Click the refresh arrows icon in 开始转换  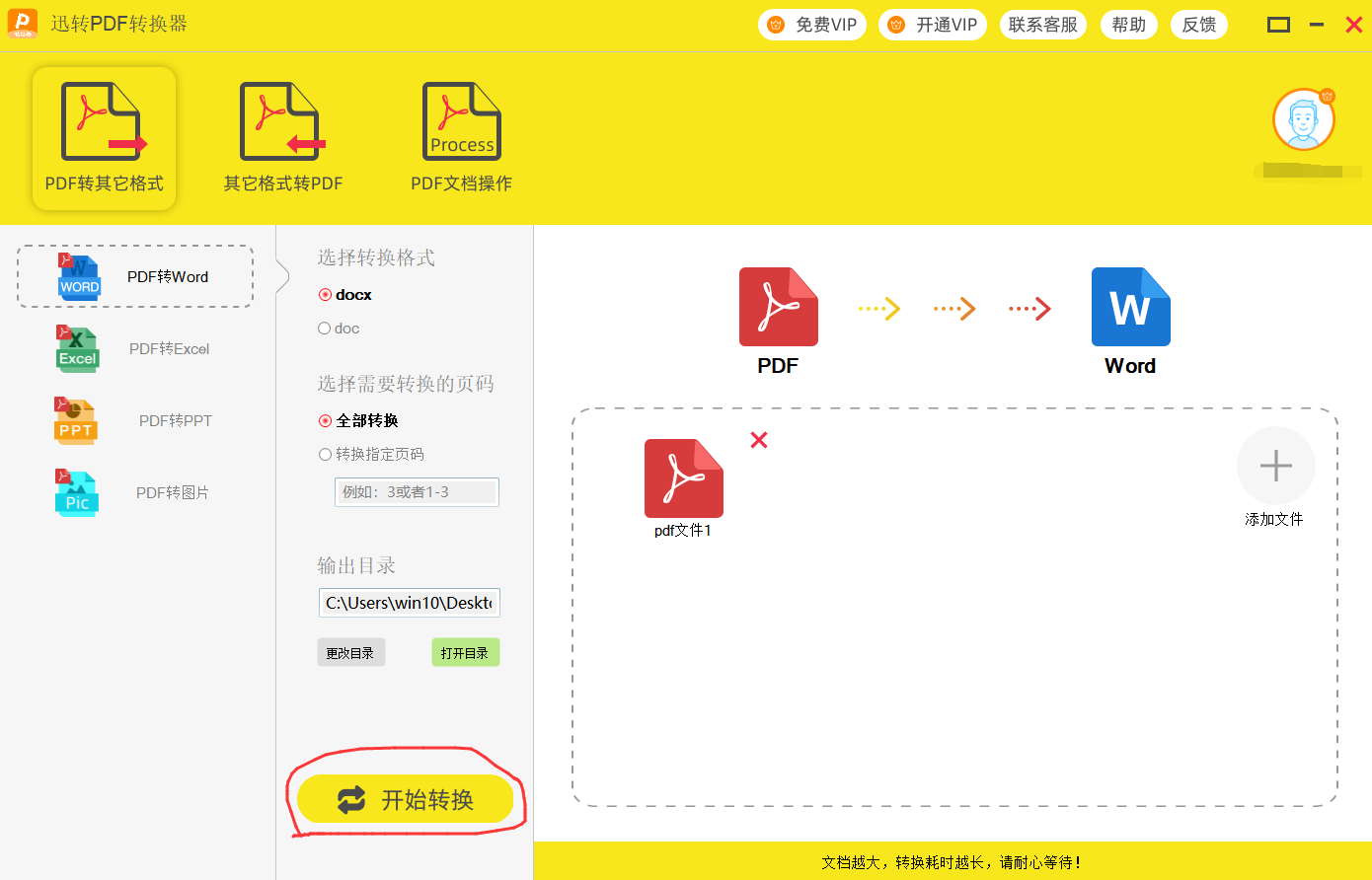pyautogui.click(x=351, y=800)
